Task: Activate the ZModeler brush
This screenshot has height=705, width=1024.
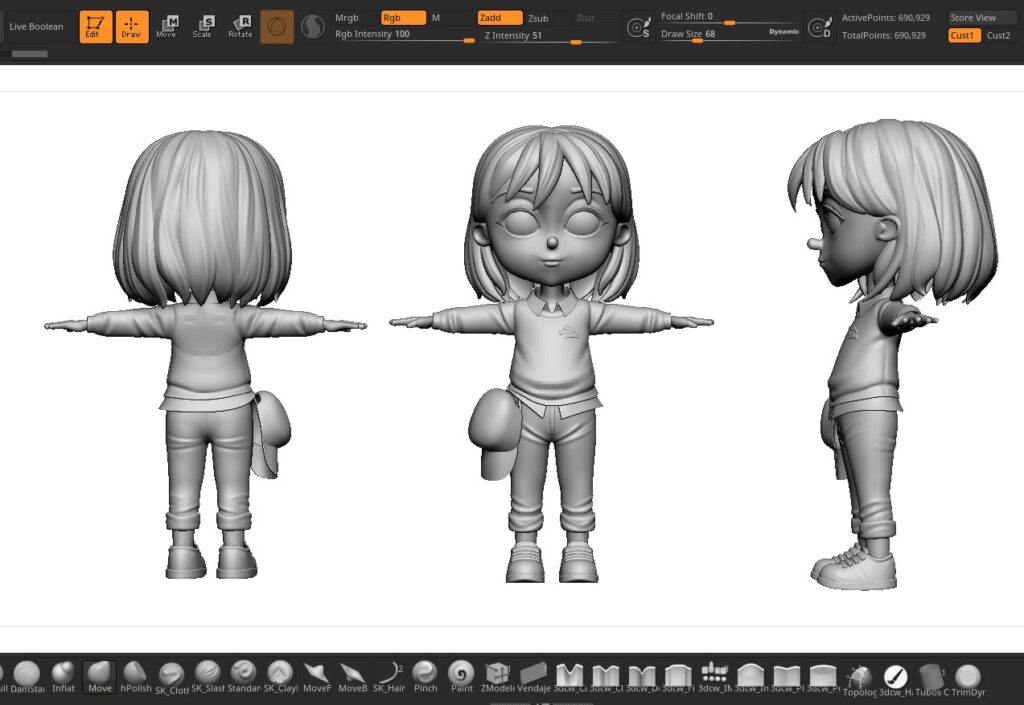Action: (497, 675)
